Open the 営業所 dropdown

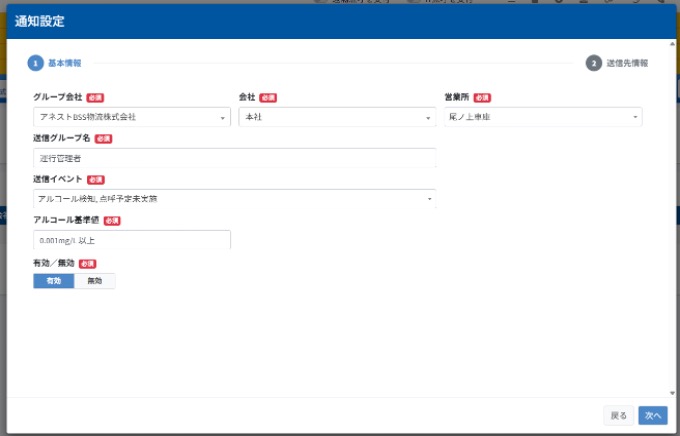(542, 117)
